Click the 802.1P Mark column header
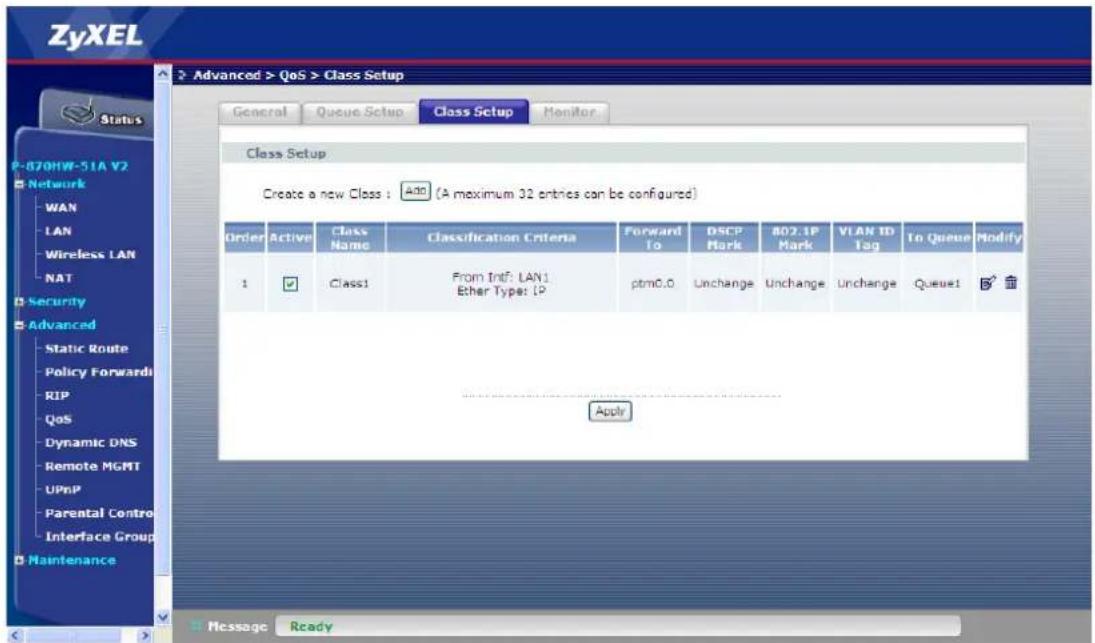The width and height of the screenshot is (1095, 643). pos(795,238)
